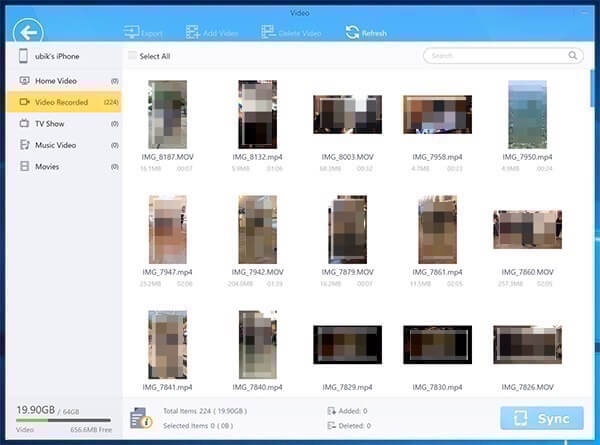Click the Export toolbar icon
Viewport: 600px width, 445px height.
pyautogui.click(x=130, y=33)
